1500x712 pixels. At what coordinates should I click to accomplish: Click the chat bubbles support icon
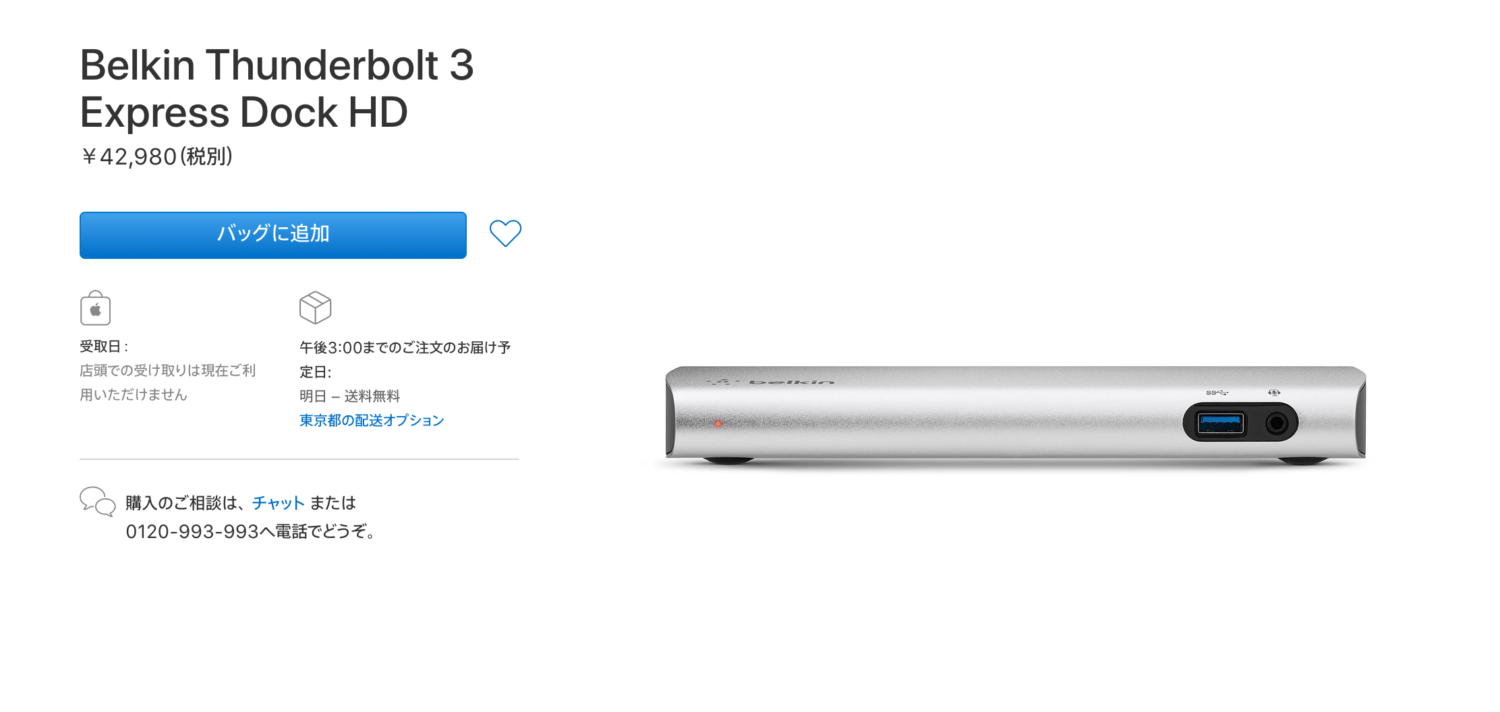click(98, 503)
